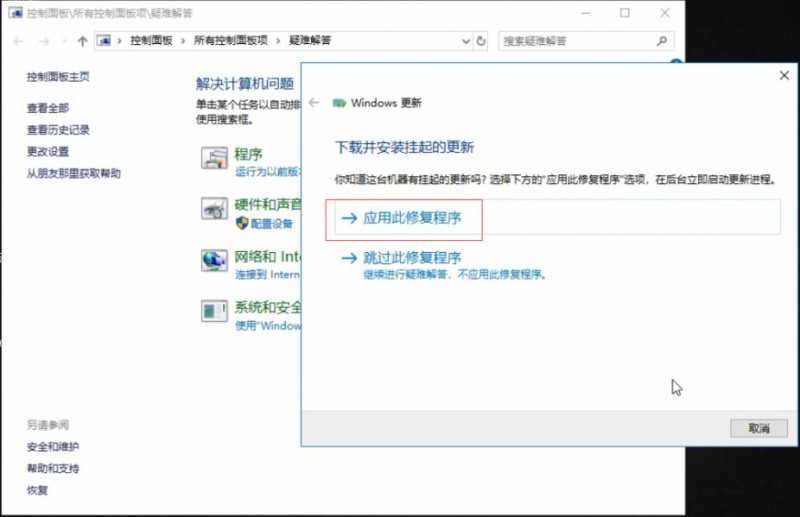Image resolution: width=800 pixels, height=517 pixels.
Task: Click 取消 button in the dialog
Action: tap(759, 428)
